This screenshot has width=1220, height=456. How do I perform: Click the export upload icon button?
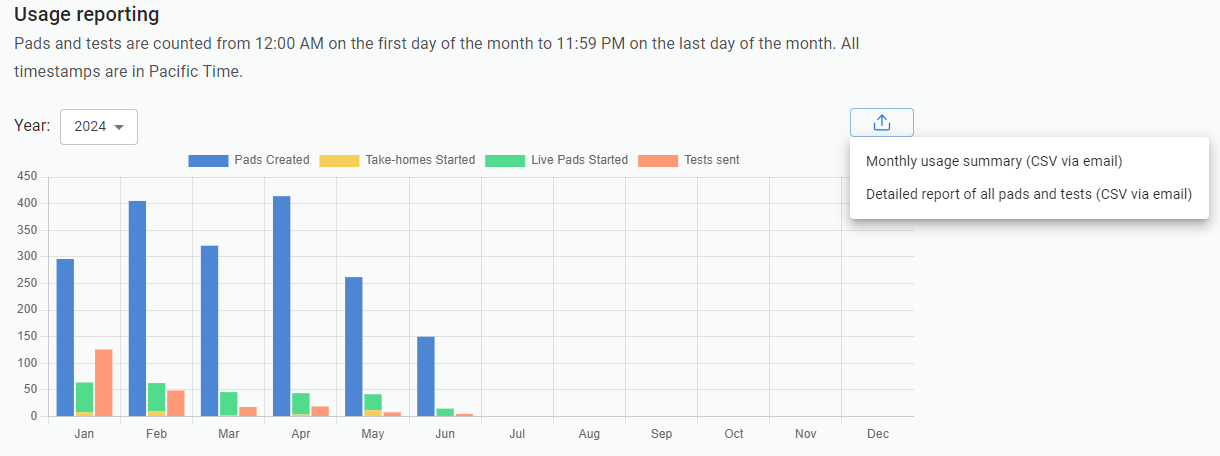[x=881, y=122]
